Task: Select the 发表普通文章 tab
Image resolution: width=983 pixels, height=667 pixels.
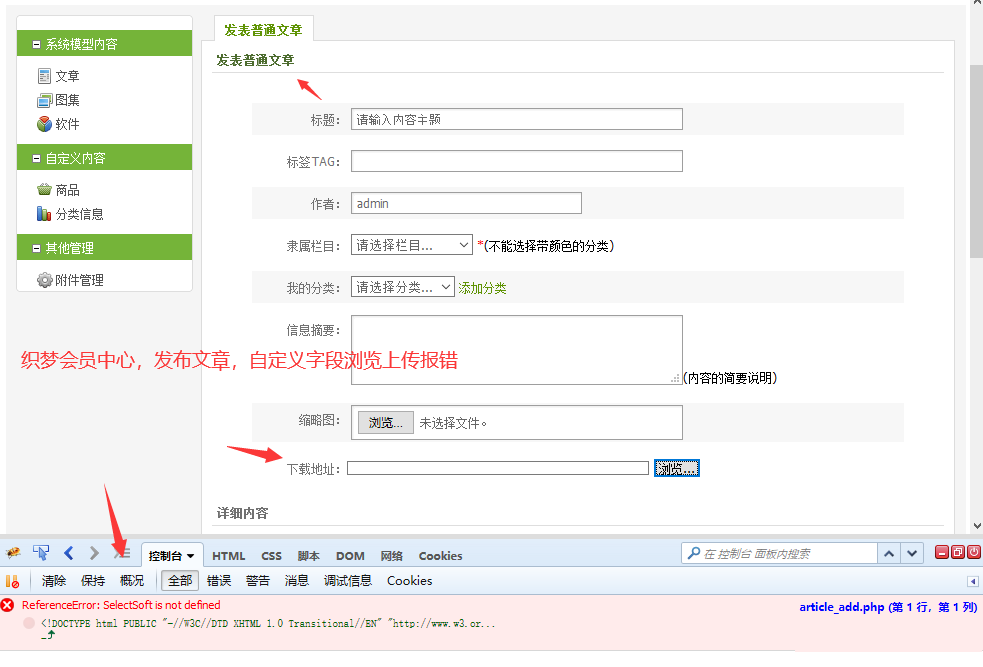Action: [262, 30]
